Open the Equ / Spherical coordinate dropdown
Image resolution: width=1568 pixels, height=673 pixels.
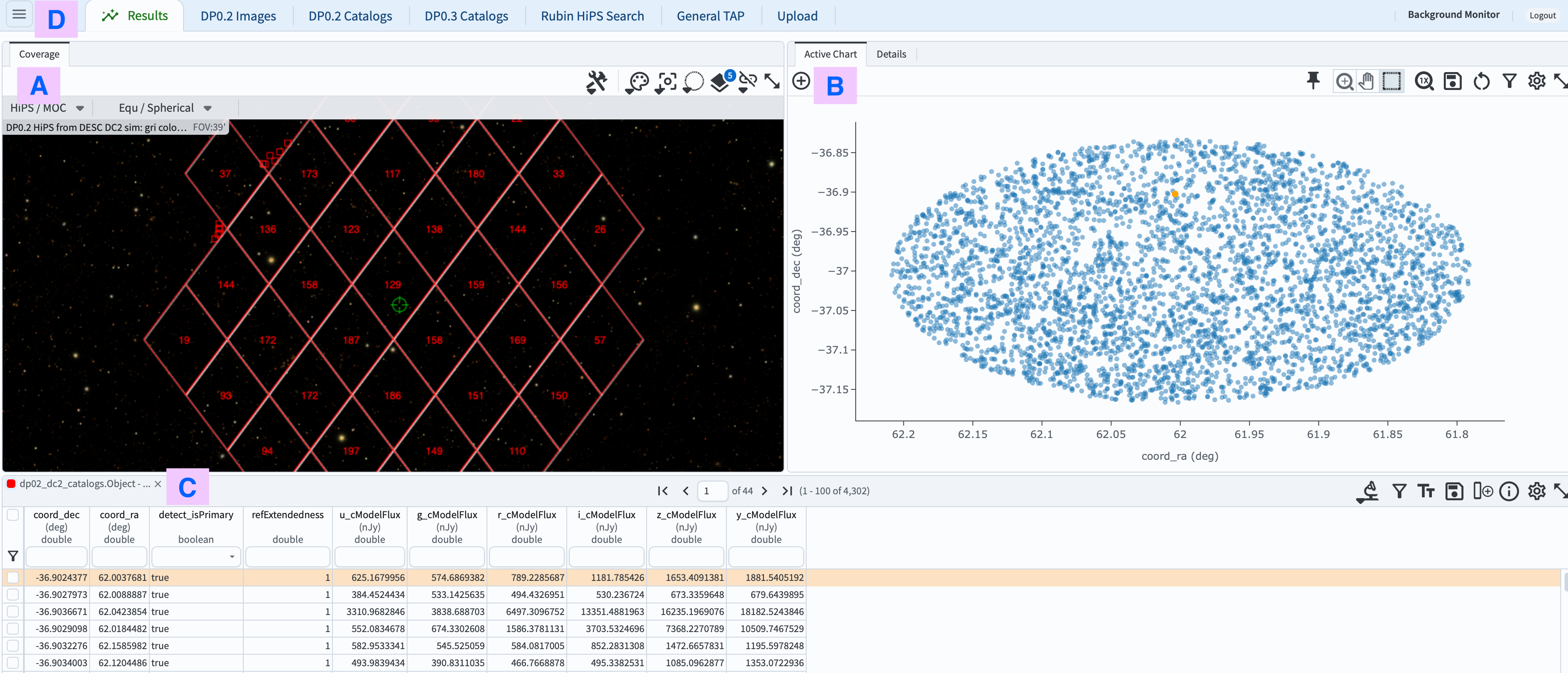(163, 108)
